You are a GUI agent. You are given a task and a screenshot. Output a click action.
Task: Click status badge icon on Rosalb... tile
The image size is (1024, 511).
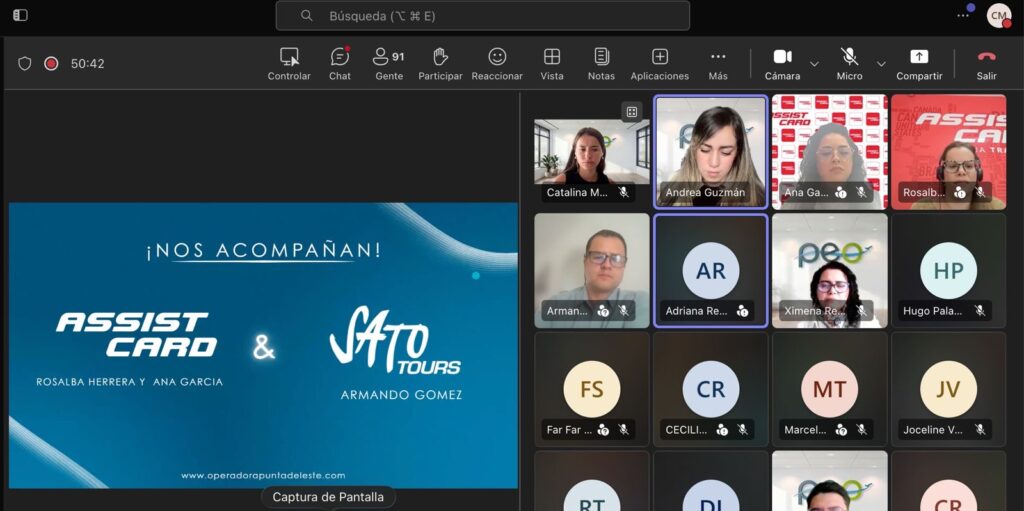[x=960, y=192]
